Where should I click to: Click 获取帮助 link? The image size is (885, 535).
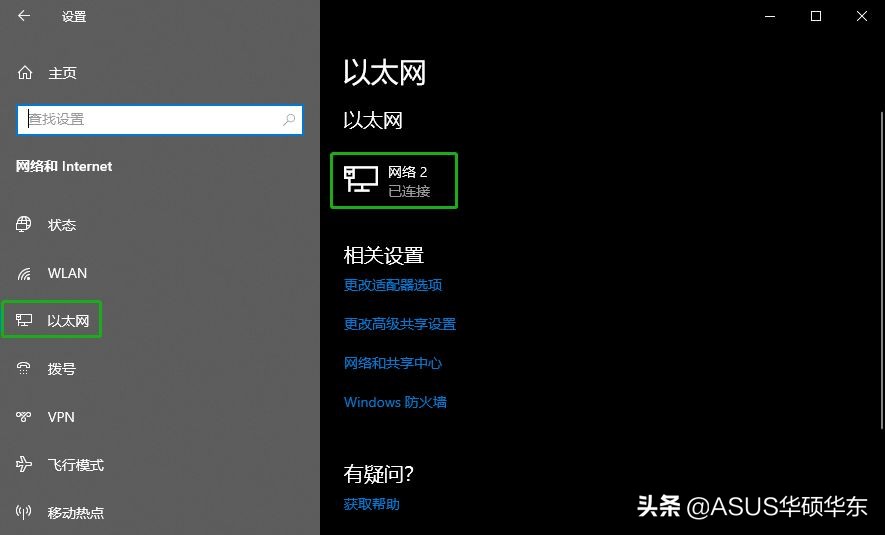coord(371,504)
